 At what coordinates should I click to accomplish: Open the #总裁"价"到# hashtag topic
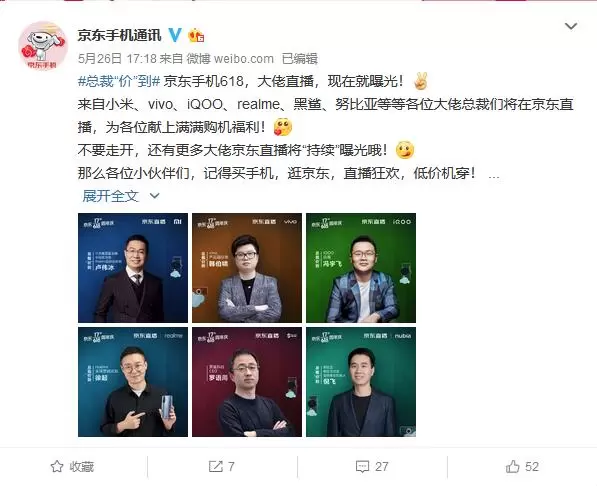coord(119,81)
